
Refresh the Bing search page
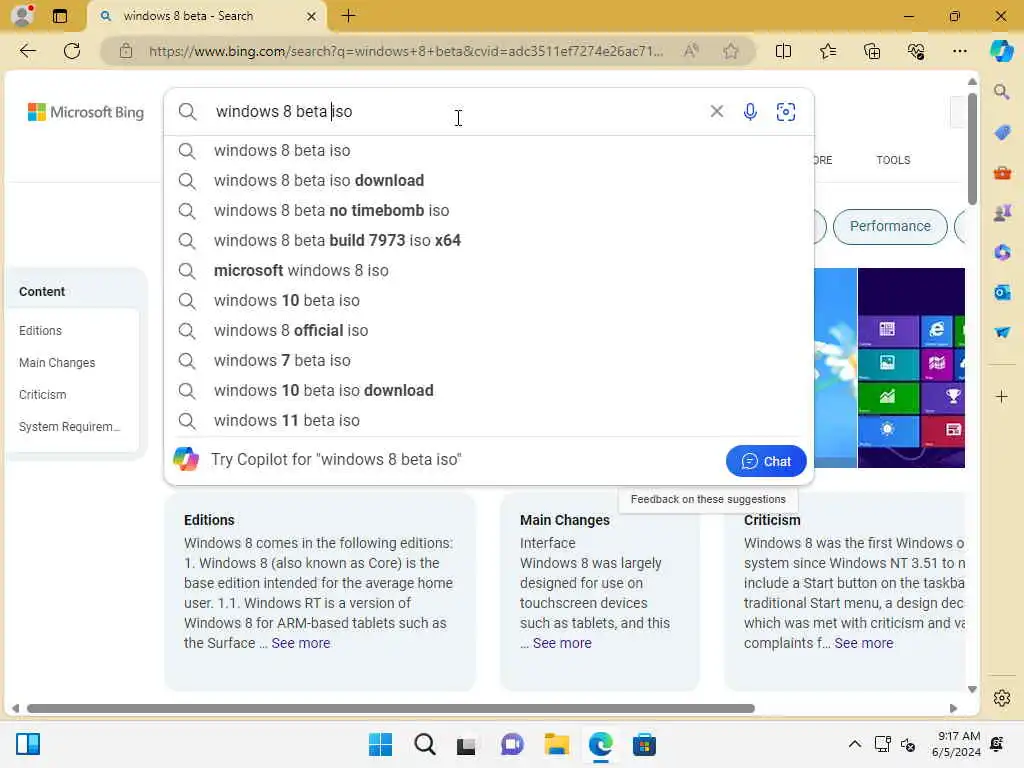click(x=72, y=51)
